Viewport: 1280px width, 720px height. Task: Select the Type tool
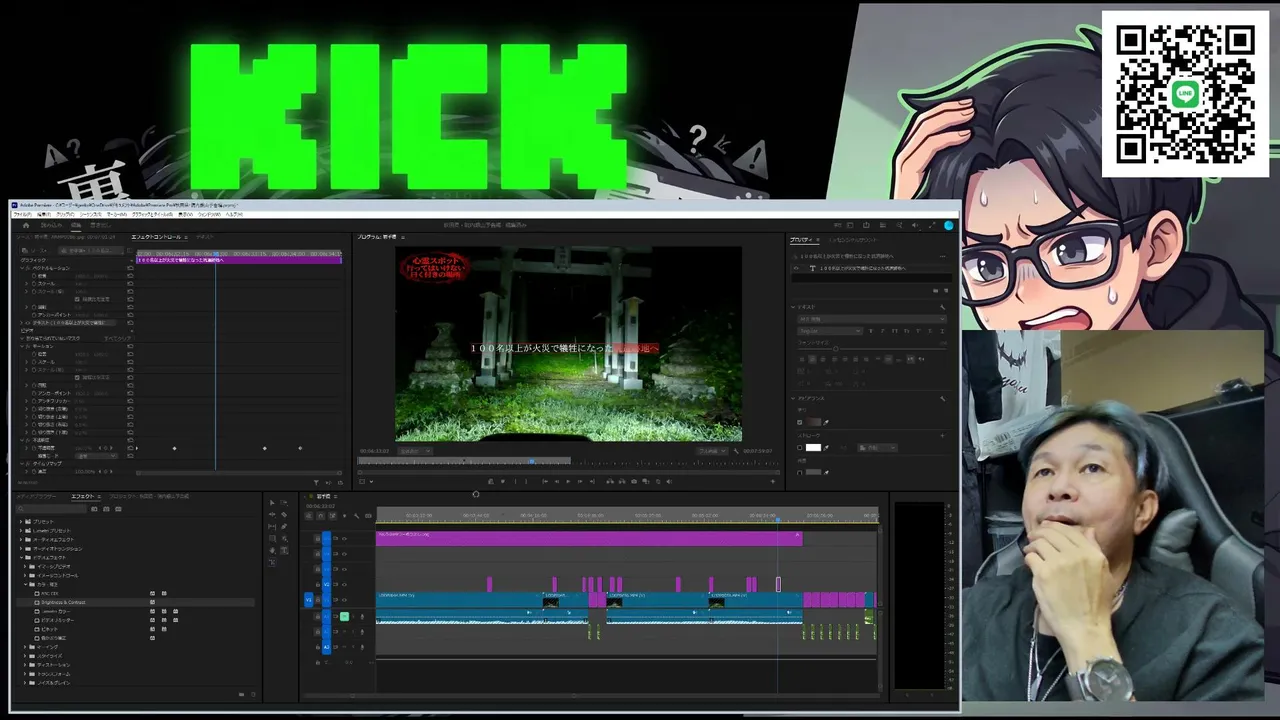click(284, 551)
